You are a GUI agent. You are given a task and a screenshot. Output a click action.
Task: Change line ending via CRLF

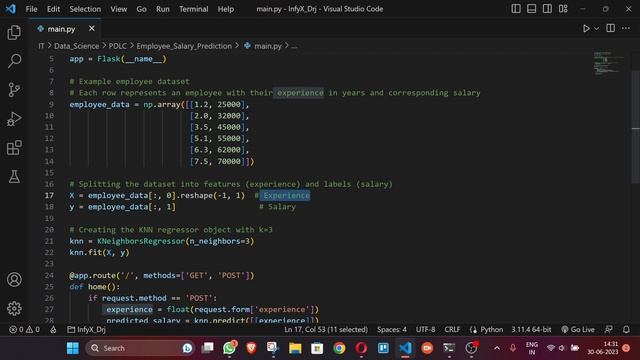click(452, 329)
